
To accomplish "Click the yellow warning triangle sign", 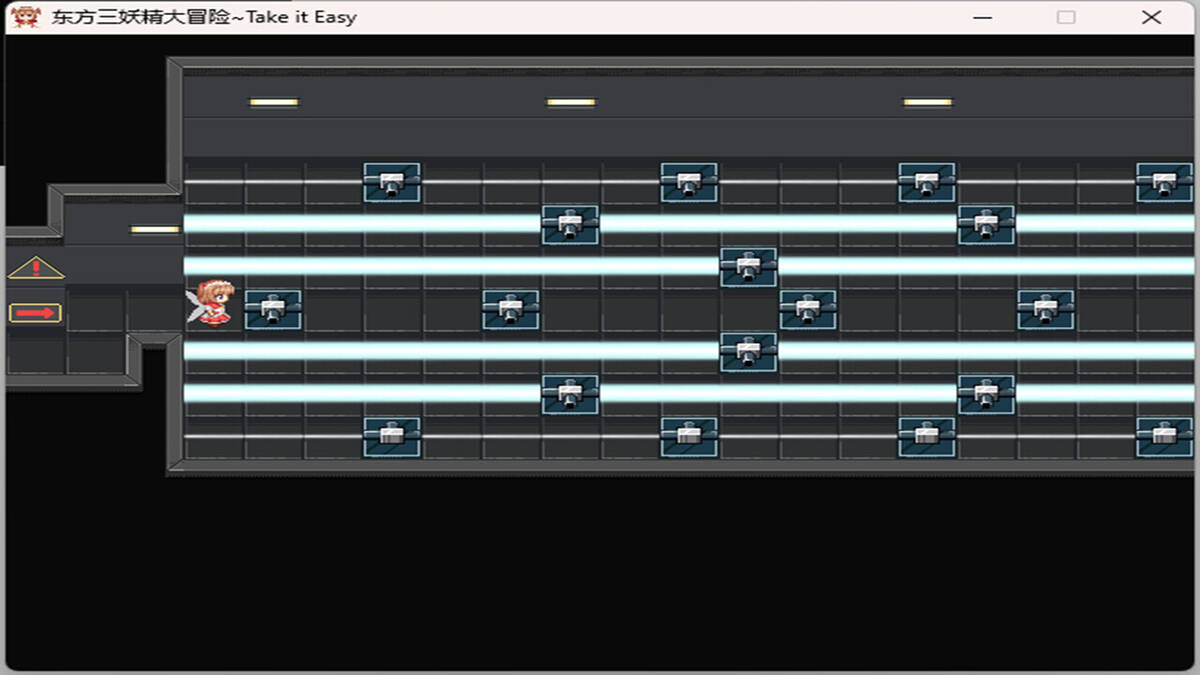I will (36, 268).
